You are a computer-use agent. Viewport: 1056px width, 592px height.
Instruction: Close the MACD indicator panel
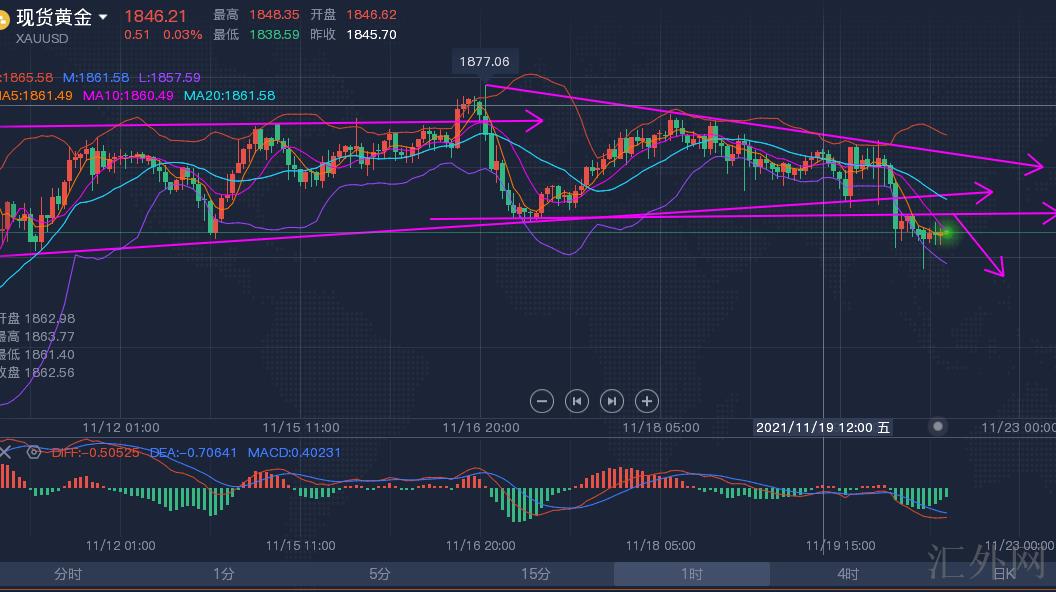point(5,452)
